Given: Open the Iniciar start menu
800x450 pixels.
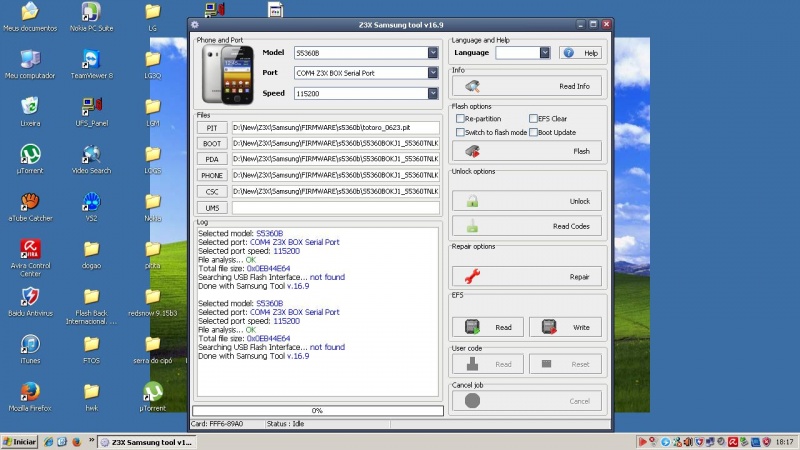Looking at the screenshot, I should (19, 442).
